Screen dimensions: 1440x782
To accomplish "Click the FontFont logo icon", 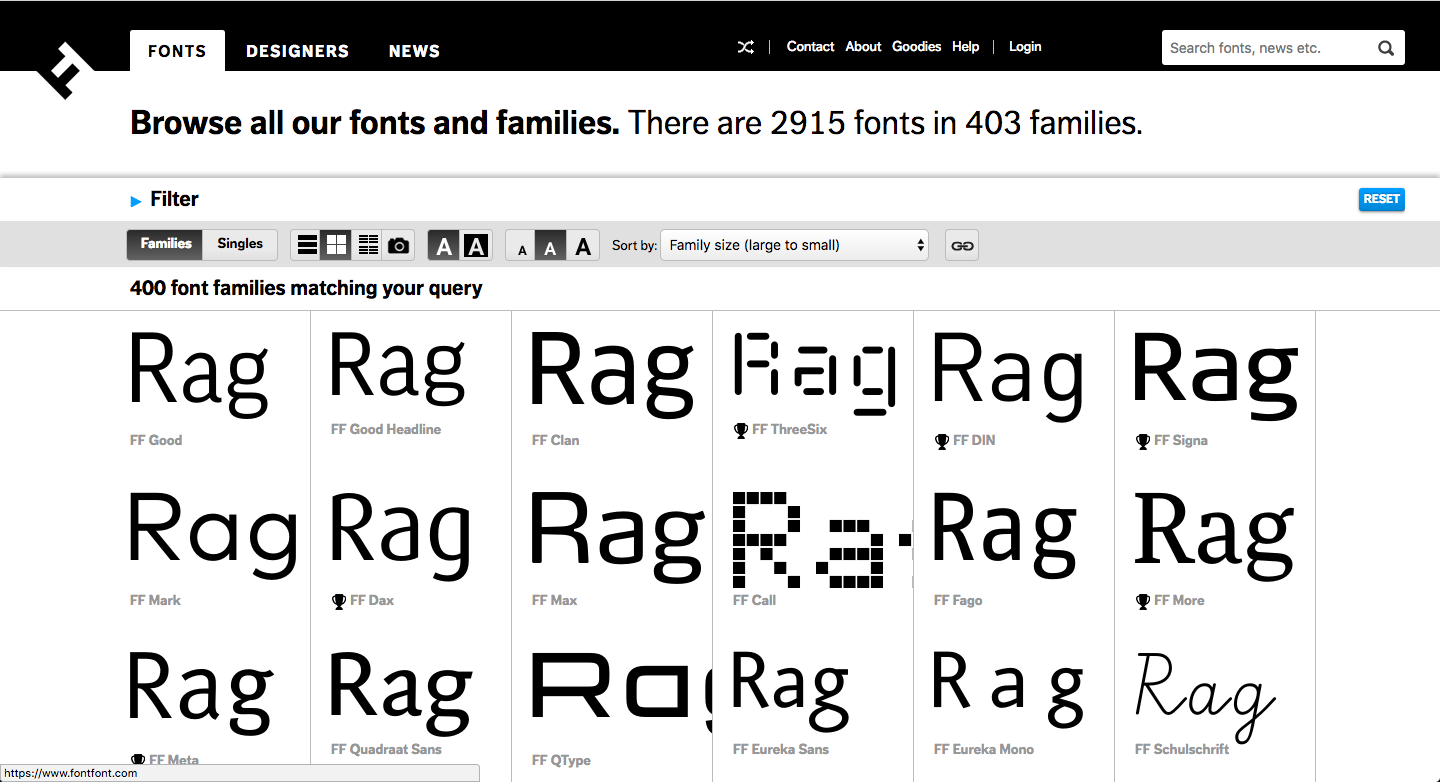I will pos(65,70).
